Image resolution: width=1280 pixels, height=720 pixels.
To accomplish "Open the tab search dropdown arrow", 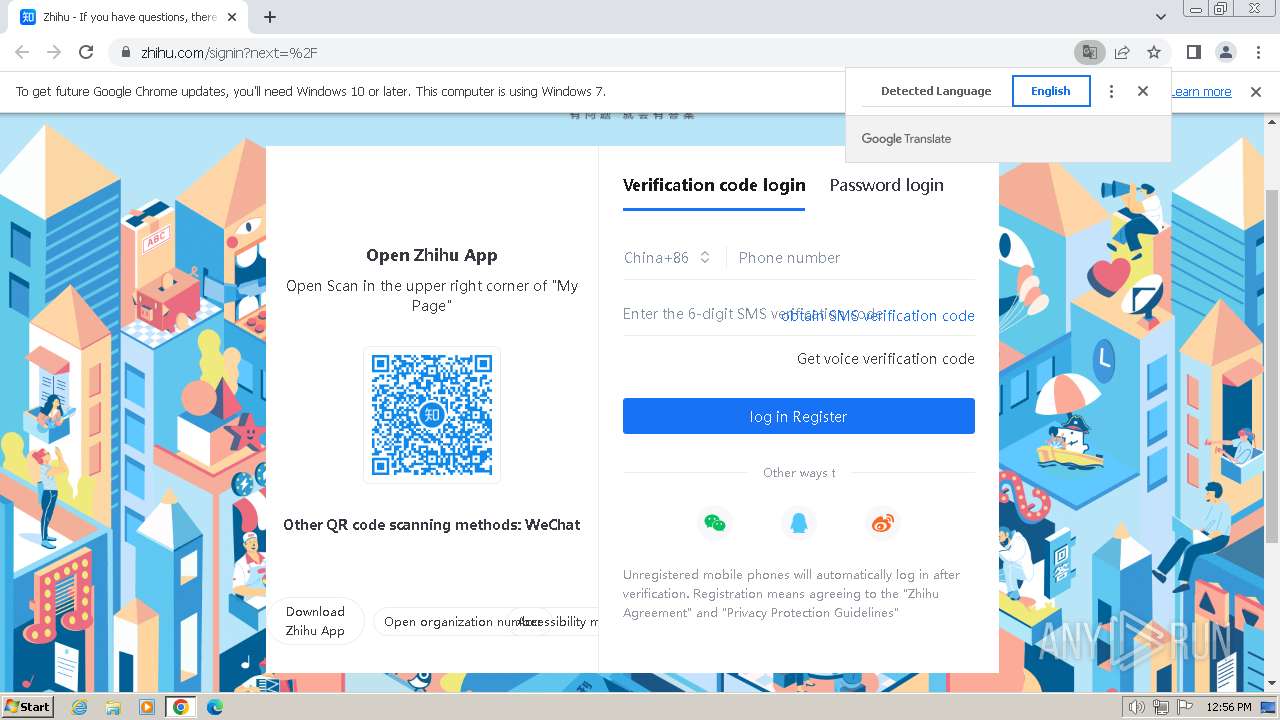I will point(1161,17).
